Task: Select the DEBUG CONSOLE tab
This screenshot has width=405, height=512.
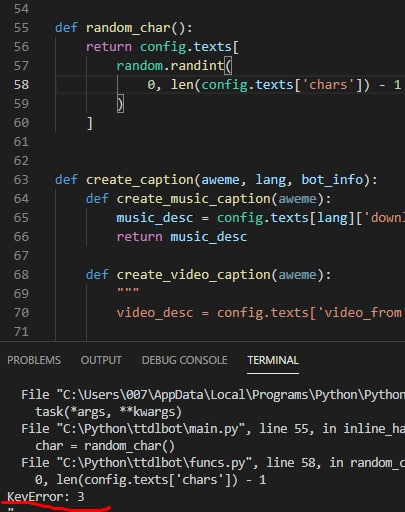Action: click(x=185, y=360)
